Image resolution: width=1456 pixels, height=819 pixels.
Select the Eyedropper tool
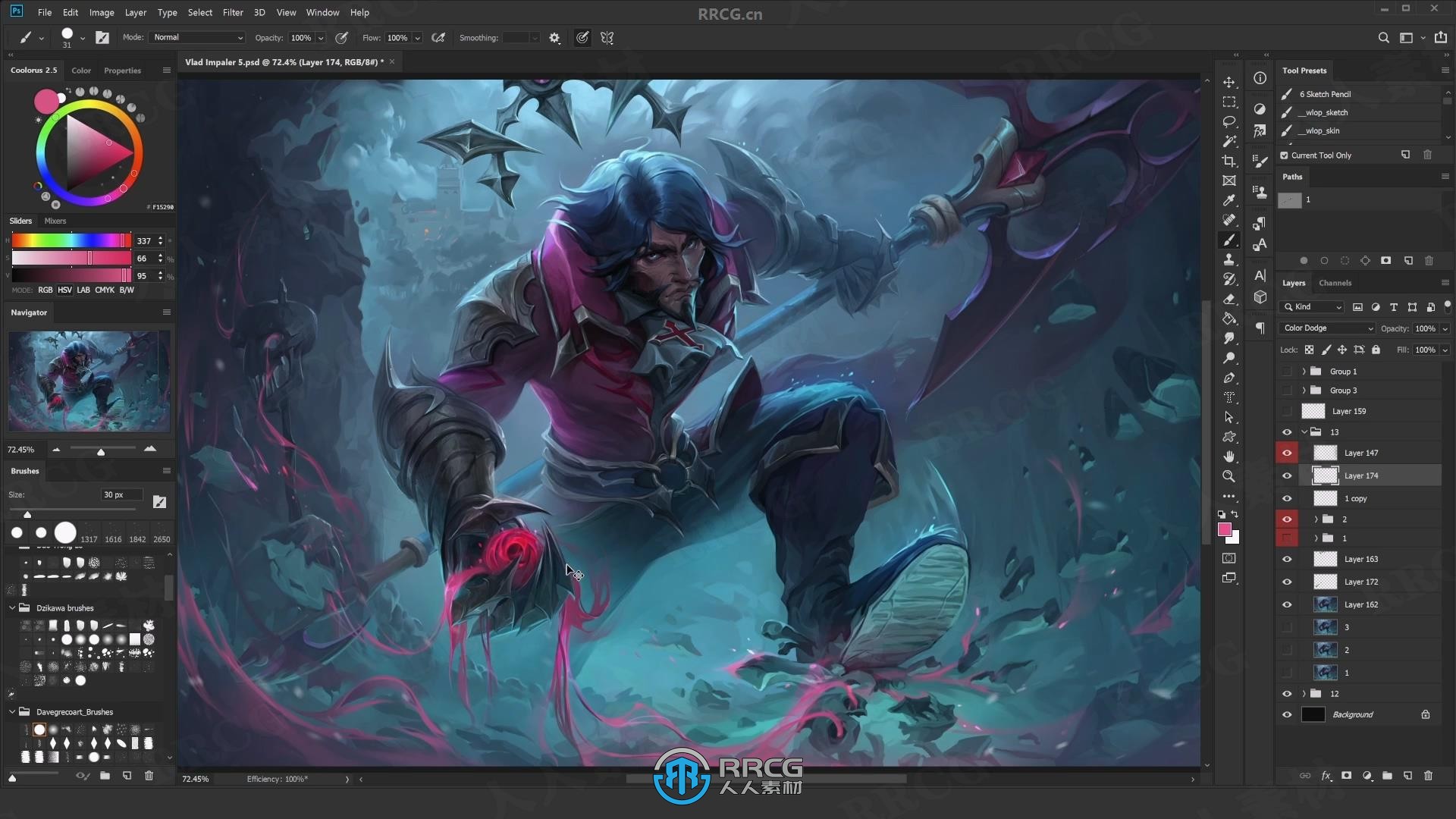coord(1229,200)
